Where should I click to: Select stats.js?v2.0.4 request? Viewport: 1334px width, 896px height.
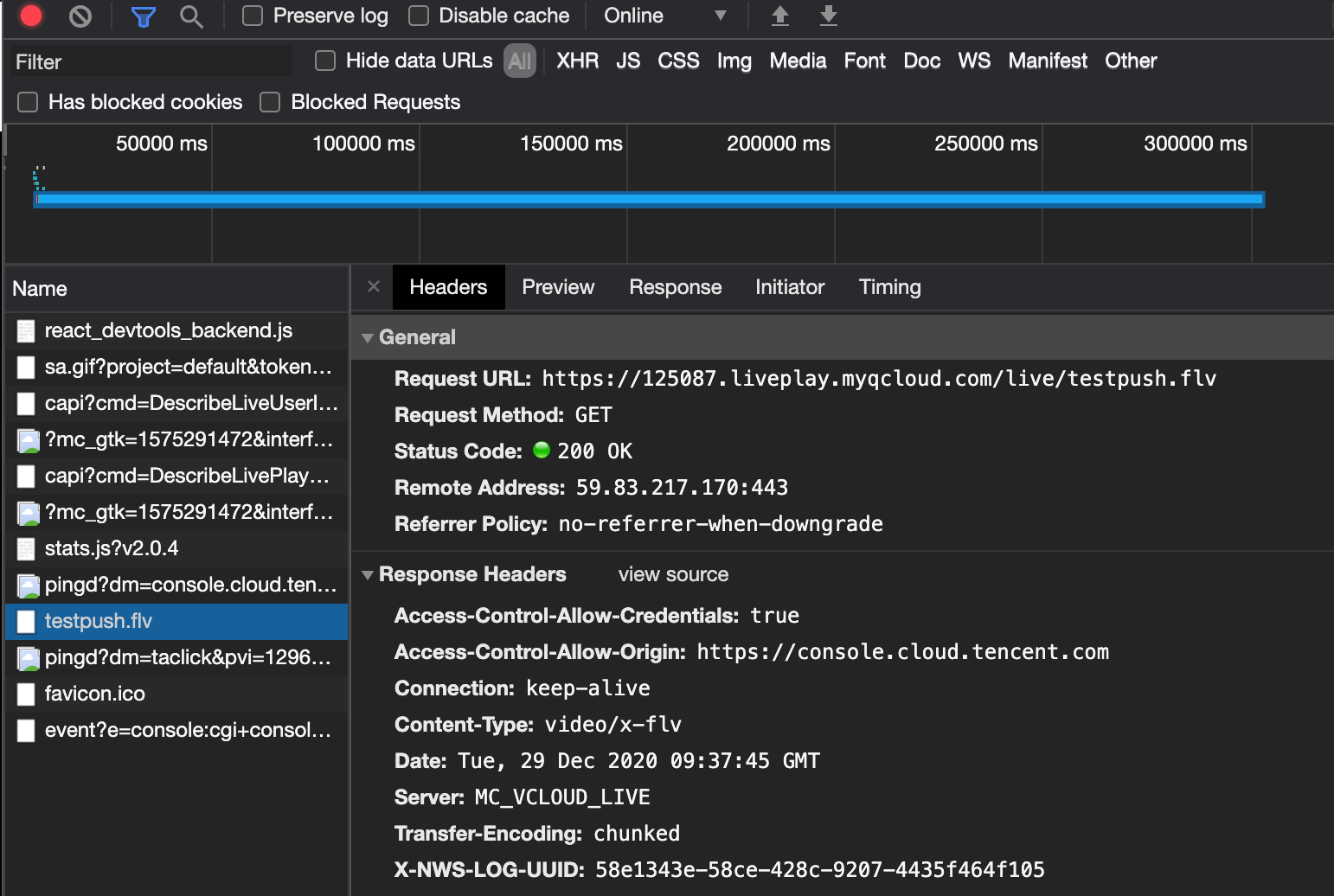pyautogui.click(x=176, y=548)
